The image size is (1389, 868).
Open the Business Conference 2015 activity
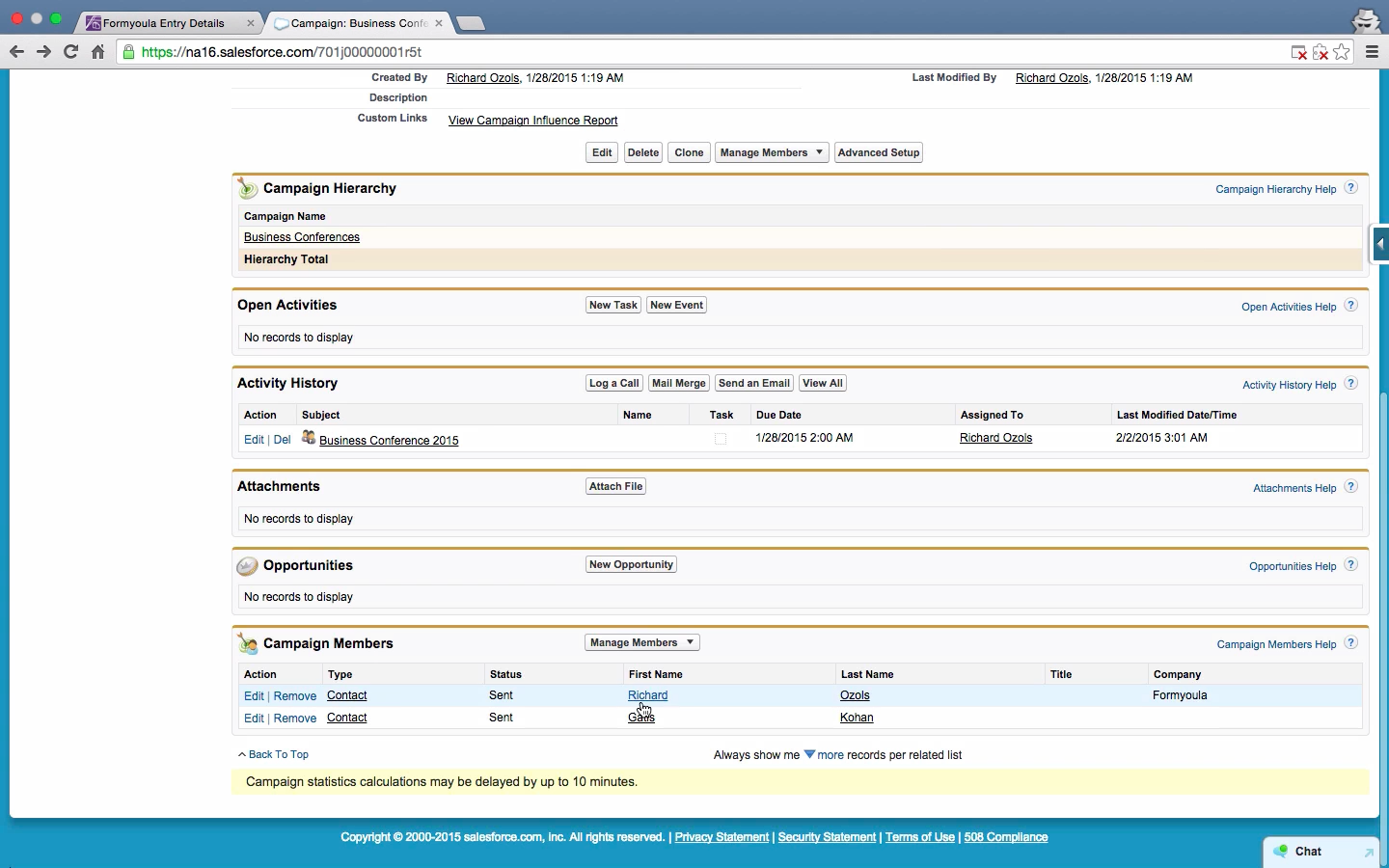(x=389, y=440)
